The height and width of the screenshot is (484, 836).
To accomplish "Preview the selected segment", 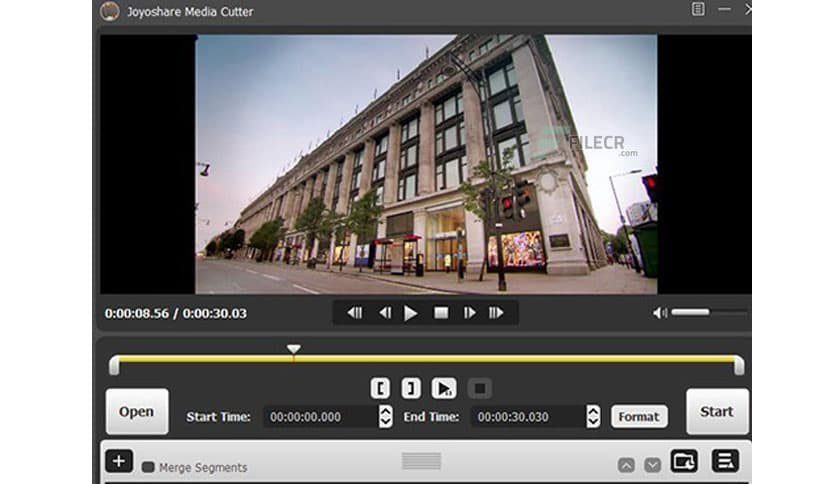I will [444, 389].
